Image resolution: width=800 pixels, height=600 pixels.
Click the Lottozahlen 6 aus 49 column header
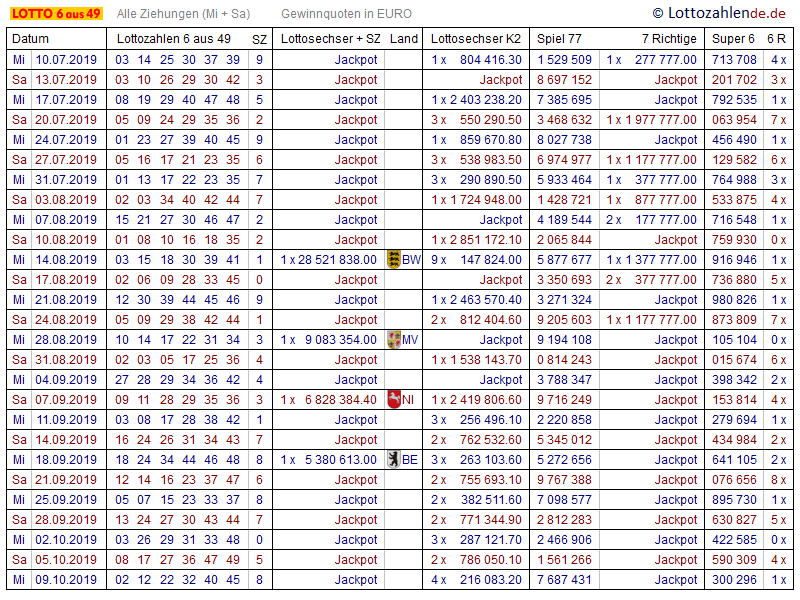tap(173, 39)
